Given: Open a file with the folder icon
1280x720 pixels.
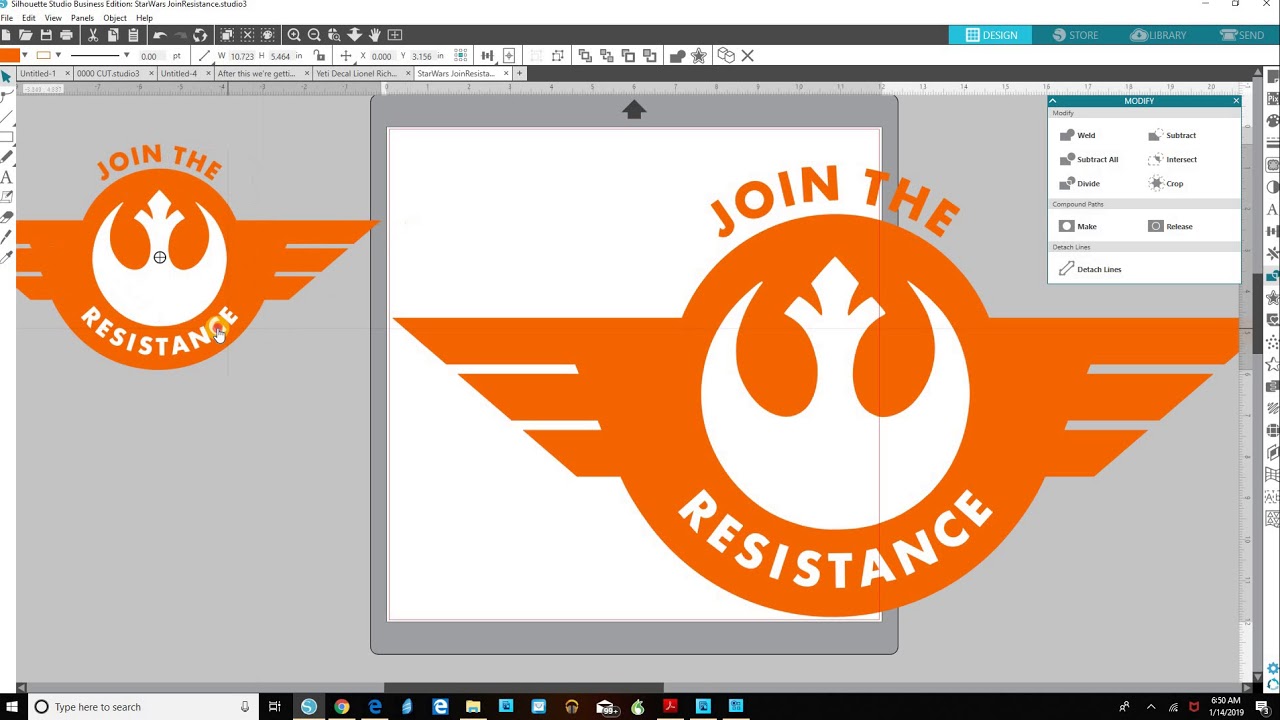Looking at the screenshot, I should (26, 35).
